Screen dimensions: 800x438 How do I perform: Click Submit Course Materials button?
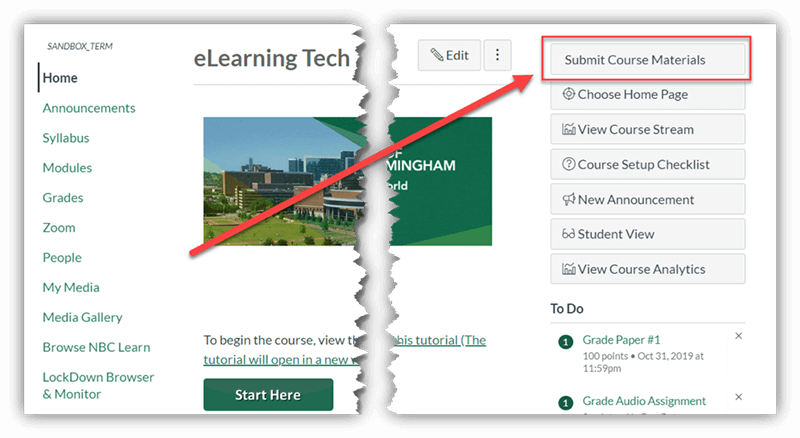point(647,60)
